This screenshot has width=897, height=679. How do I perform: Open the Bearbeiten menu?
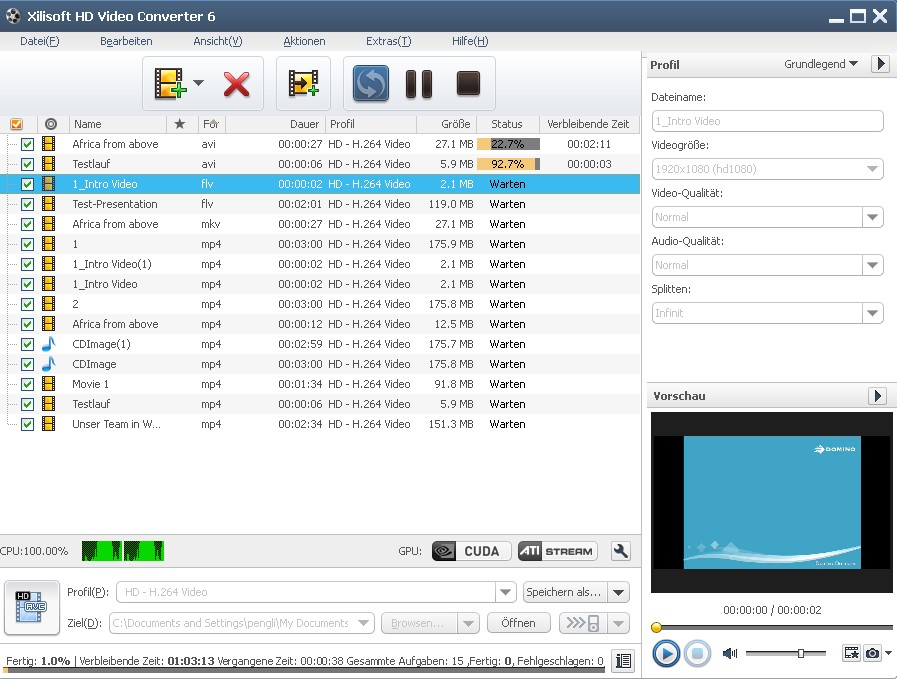coord(126,41)
